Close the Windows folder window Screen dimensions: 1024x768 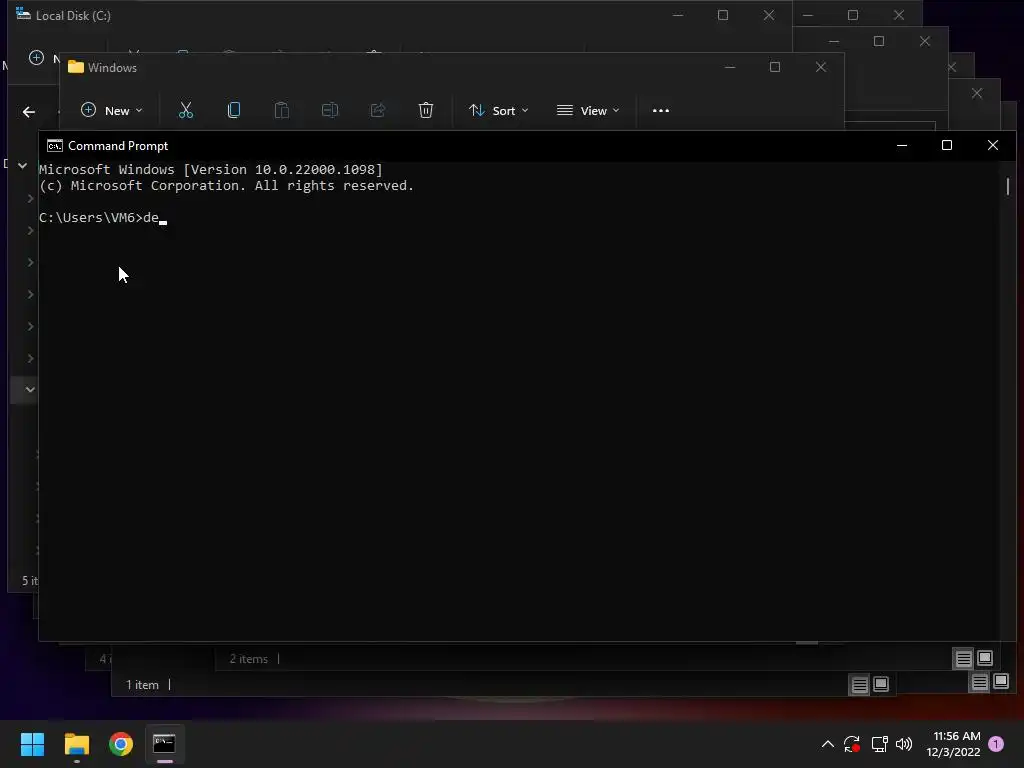tap(821, 67)
